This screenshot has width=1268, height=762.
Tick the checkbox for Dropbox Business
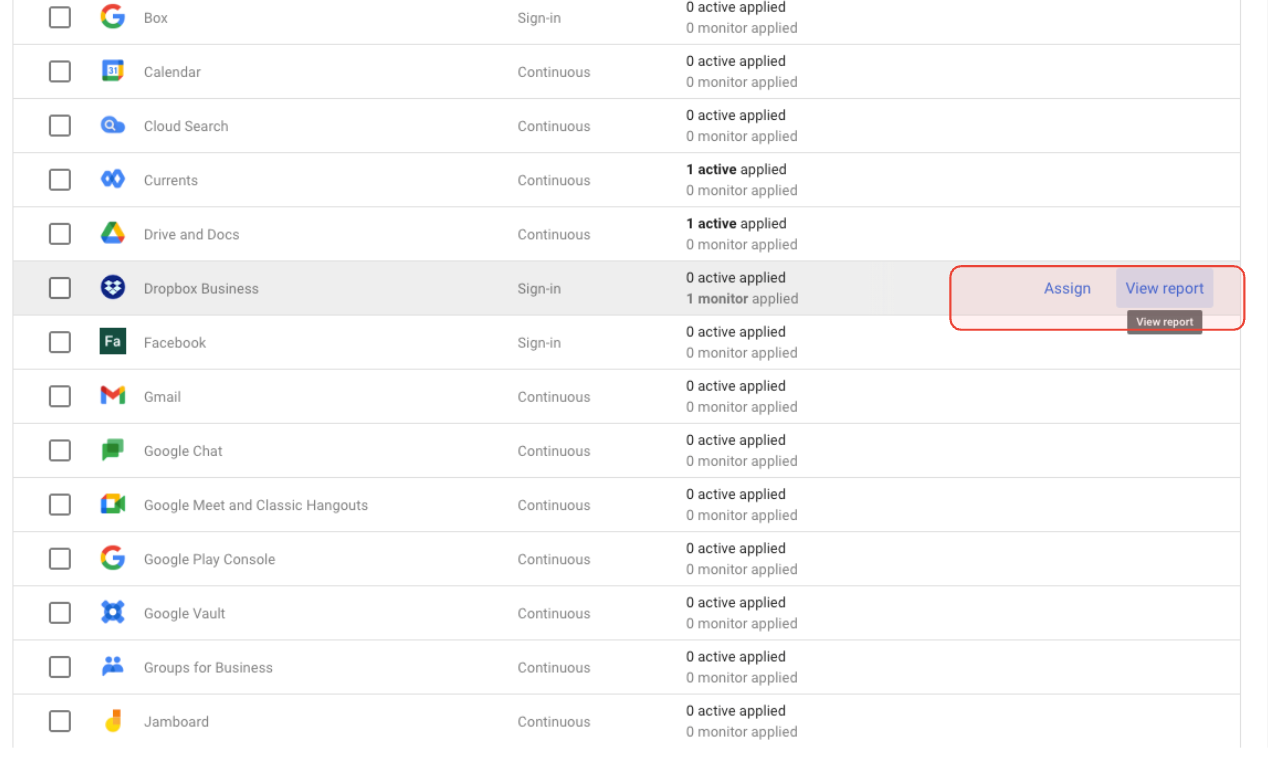point(60,288)
